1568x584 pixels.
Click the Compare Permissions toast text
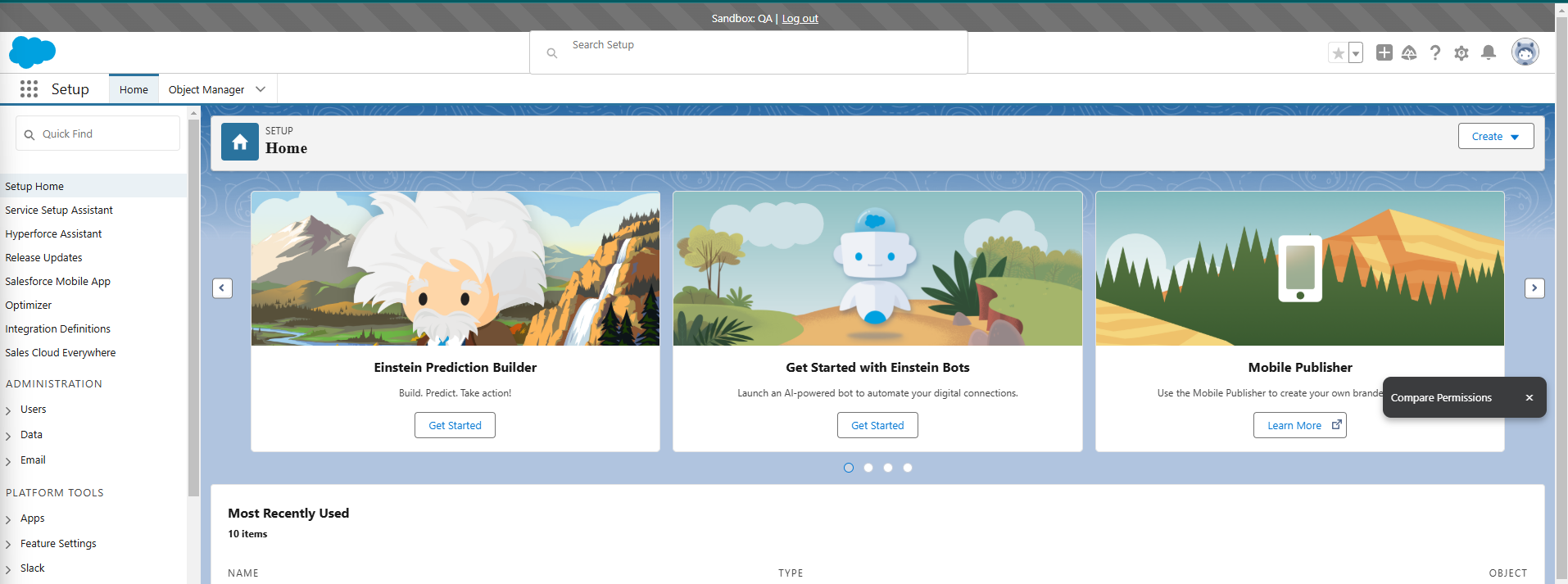point(1441,397)
